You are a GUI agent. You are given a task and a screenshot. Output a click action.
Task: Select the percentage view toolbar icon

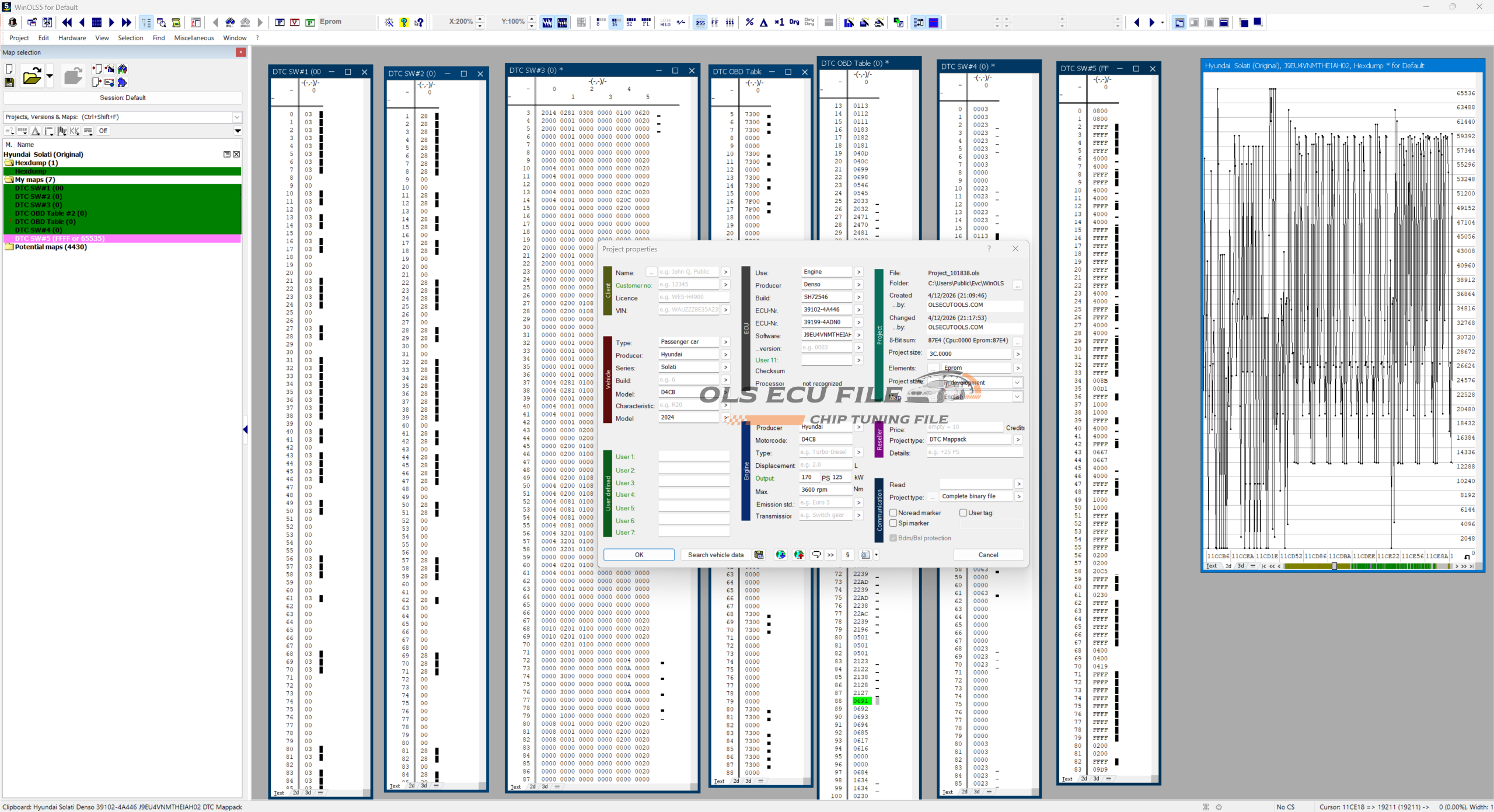click(749, 23)
